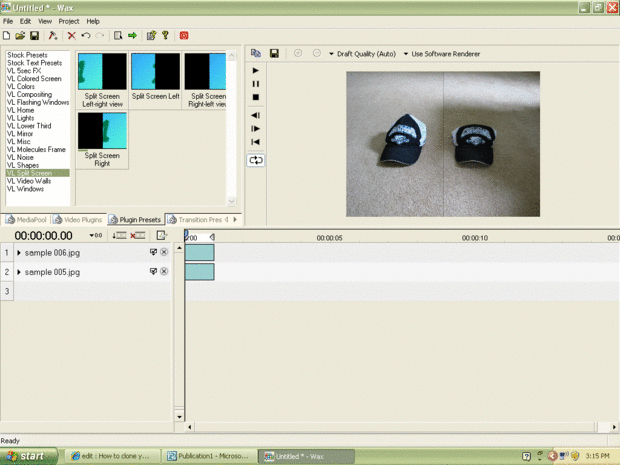Click the save frame floppy icon in preview
This screenshot has width=620, height=465.
click(274, 53)
